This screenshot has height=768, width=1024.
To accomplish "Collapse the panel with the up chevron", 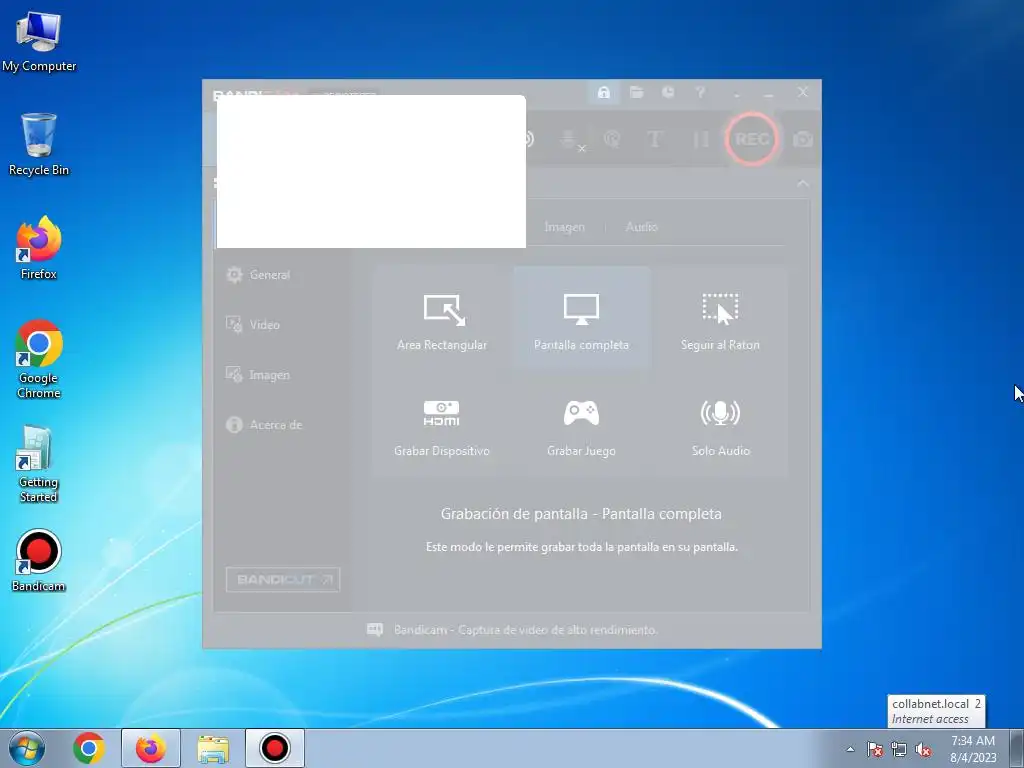I will (x=803, y=184).
